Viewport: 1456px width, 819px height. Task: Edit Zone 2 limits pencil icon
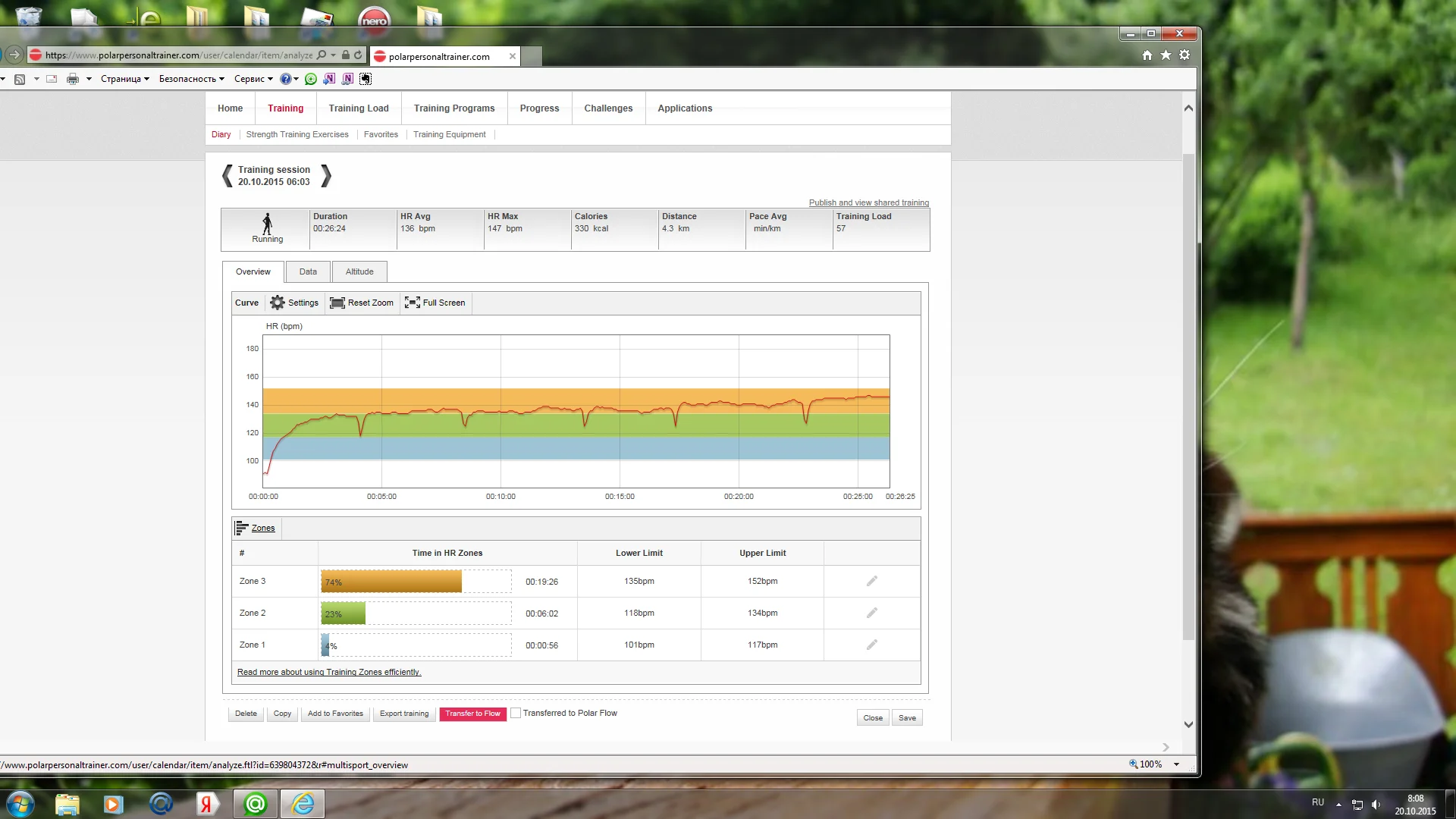point(872,613)
